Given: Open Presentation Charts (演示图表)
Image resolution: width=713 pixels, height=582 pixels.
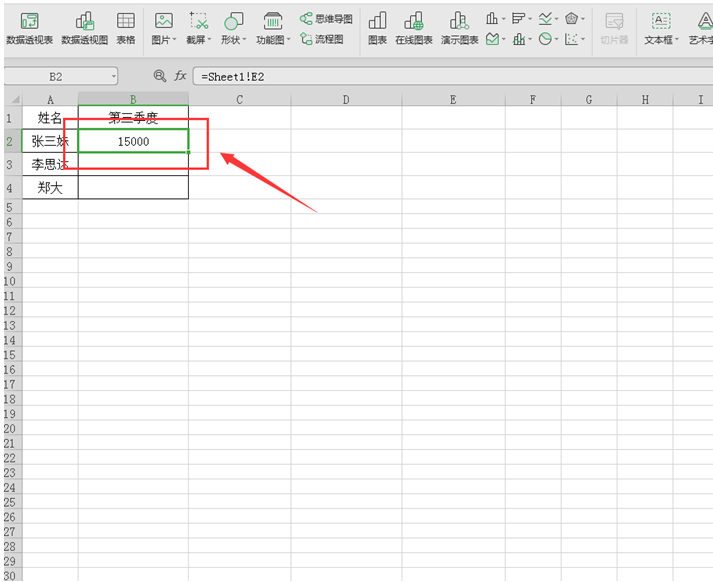Looking at the screenshot, I should click(x=459, y=28).
